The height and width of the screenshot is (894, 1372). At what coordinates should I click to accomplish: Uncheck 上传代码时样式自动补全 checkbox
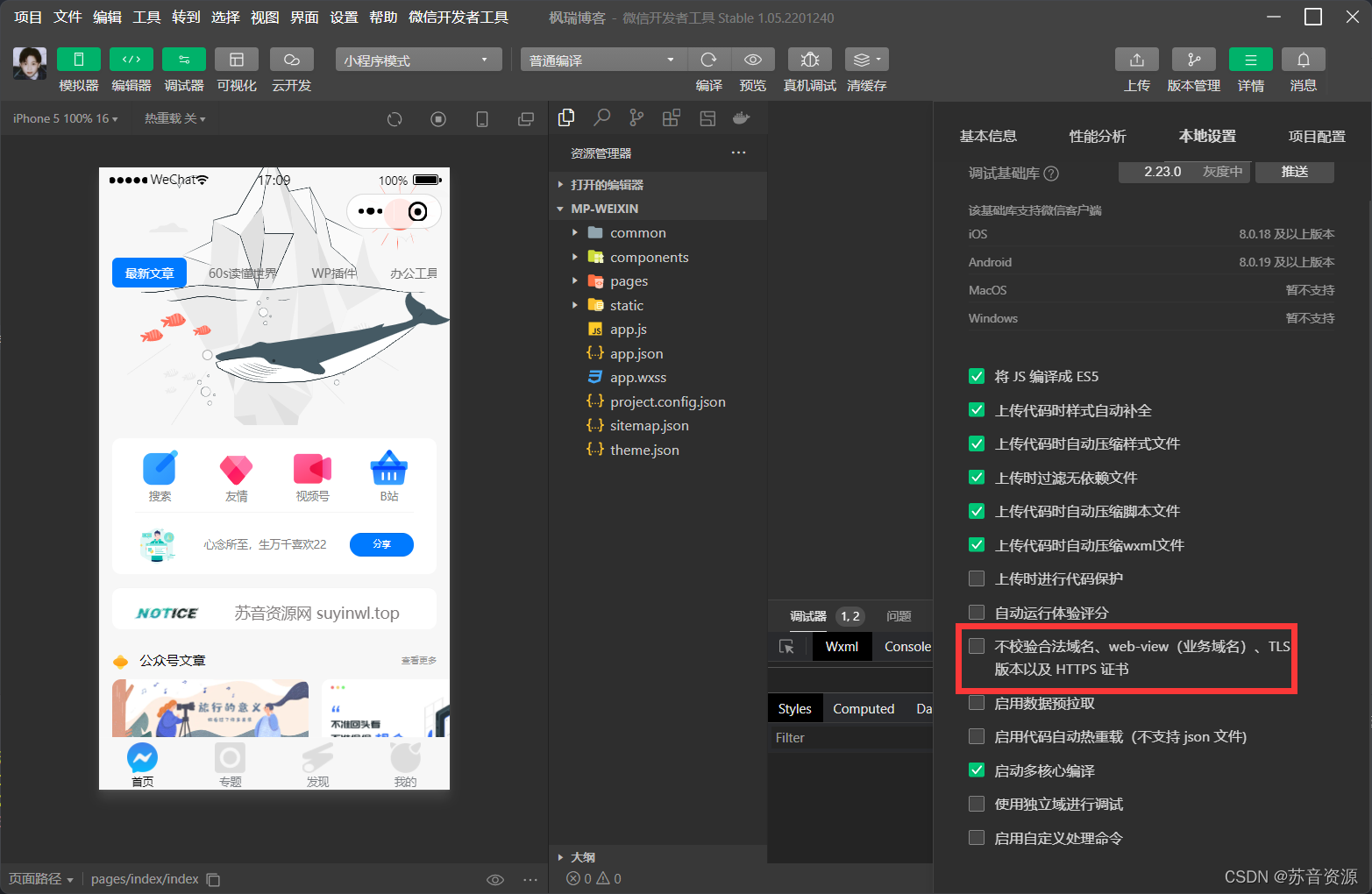point(977,409)
